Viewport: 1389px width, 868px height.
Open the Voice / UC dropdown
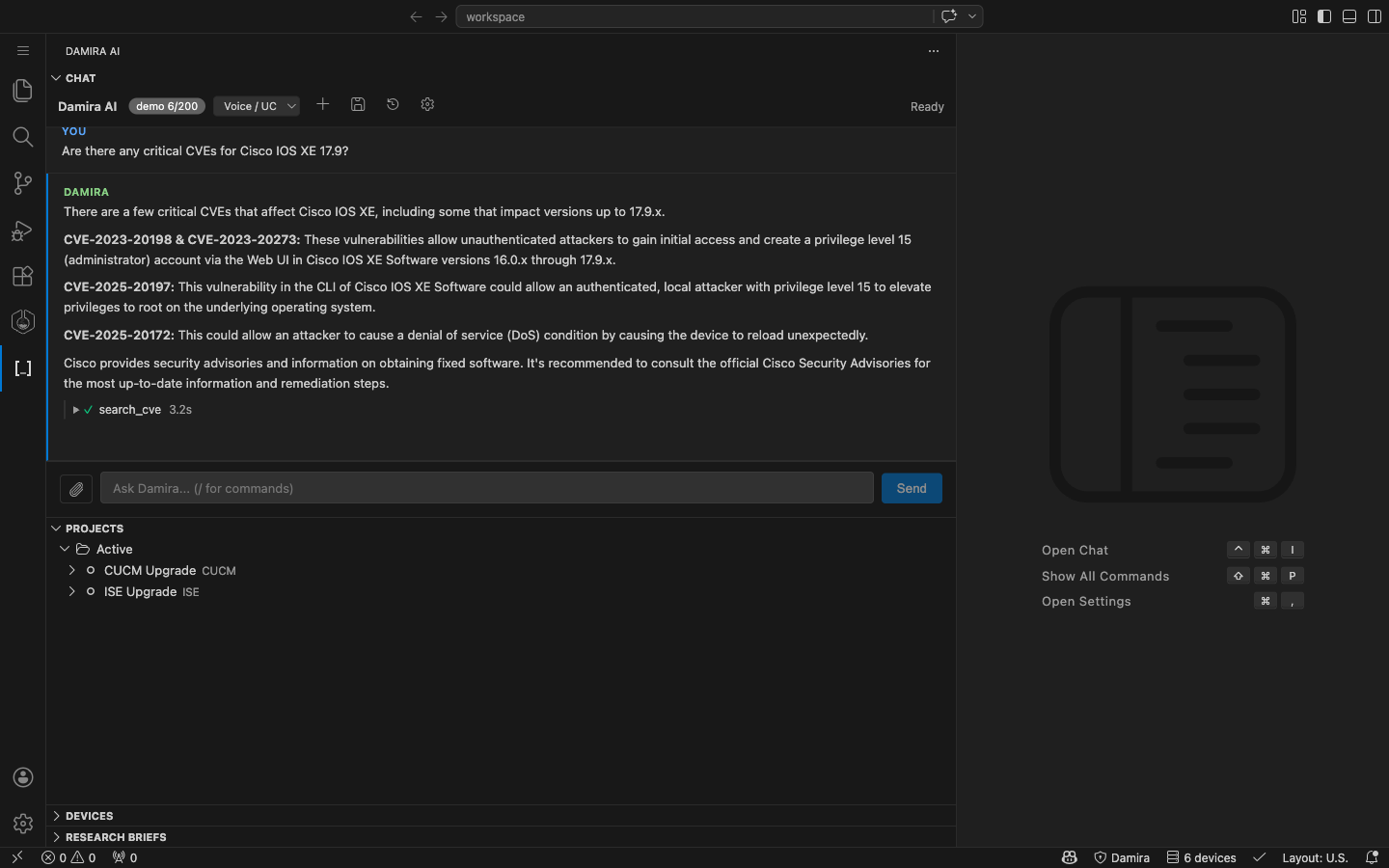coord(257,106)
